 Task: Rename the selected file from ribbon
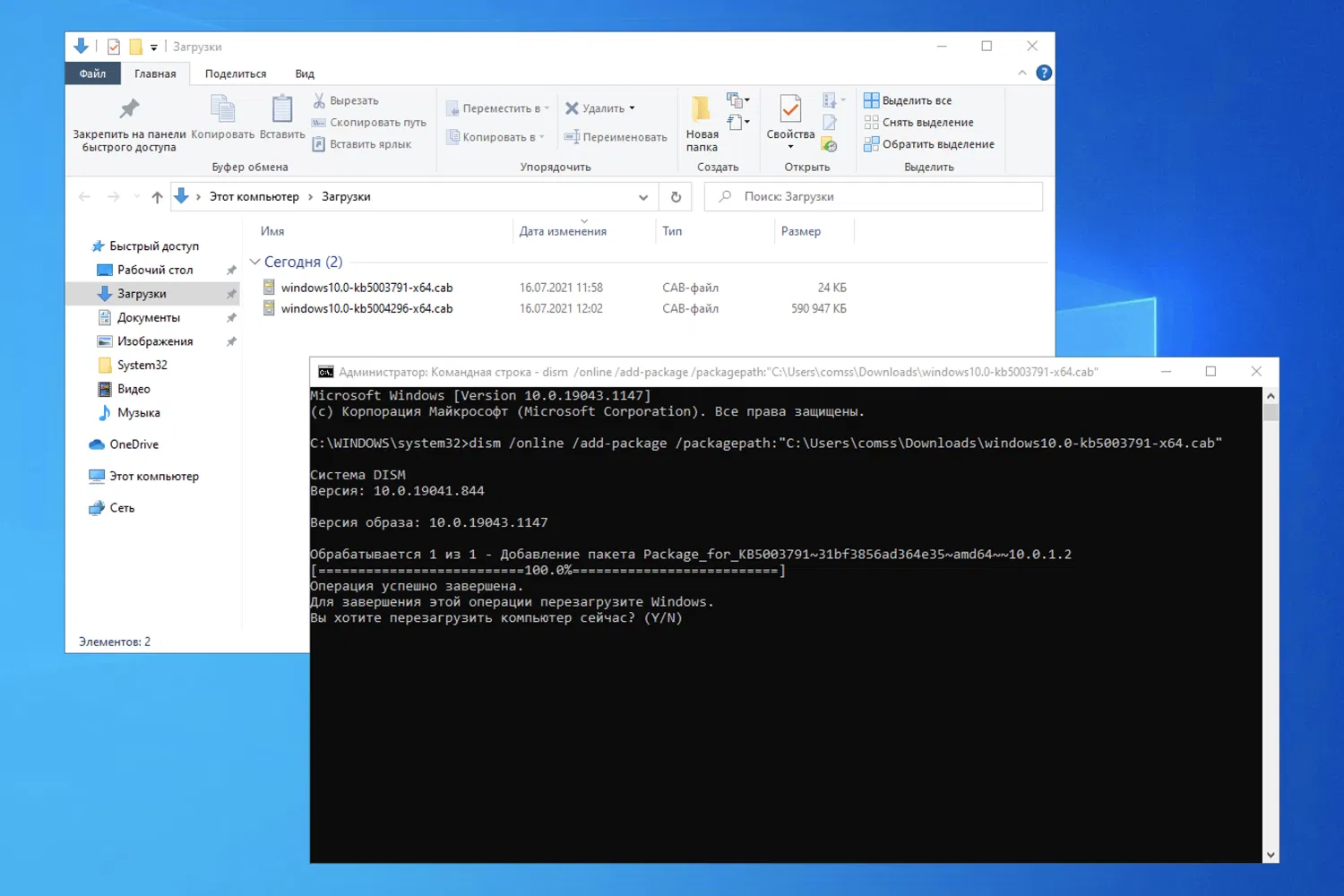pyautogui.click(x=616, y=137)
